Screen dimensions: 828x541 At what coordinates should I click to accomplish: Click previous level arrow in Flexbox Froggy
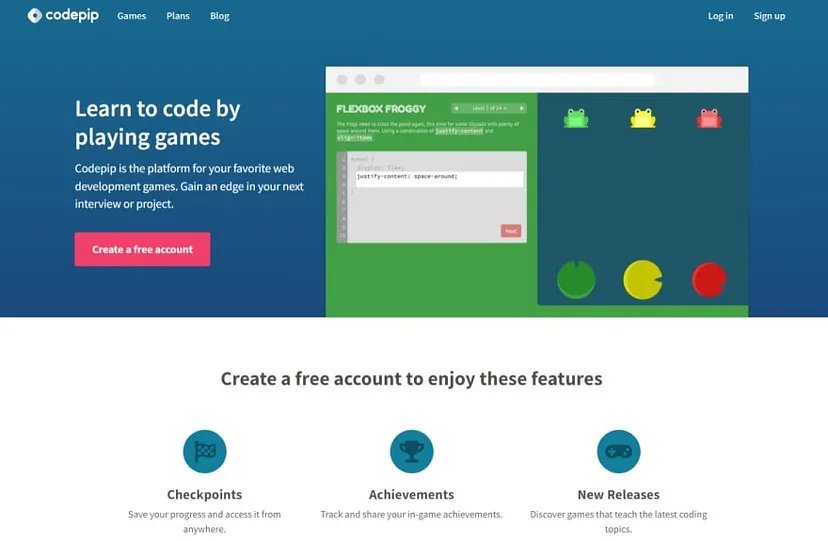coord(456,108)
